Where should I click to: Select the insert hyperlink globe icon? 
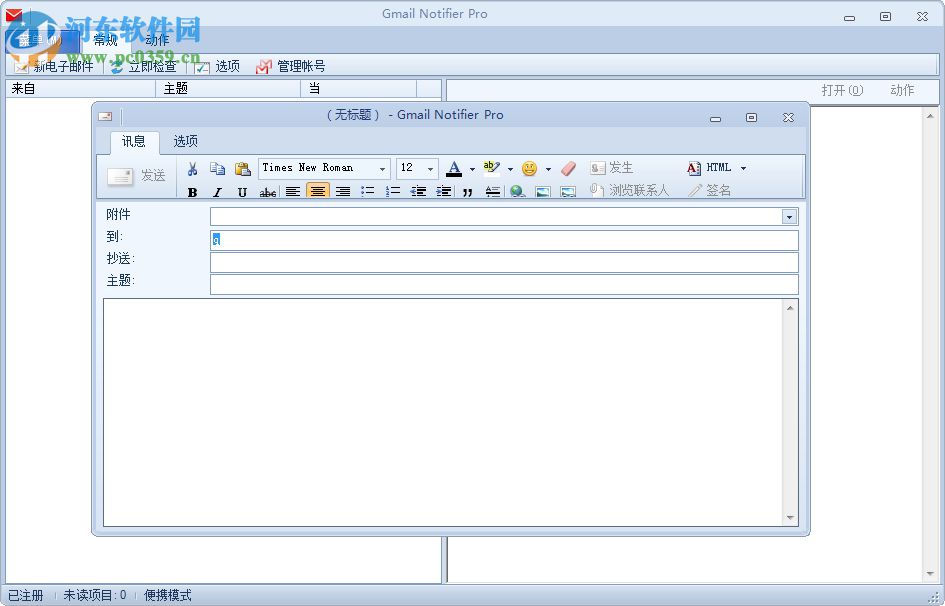coord(516,191)
